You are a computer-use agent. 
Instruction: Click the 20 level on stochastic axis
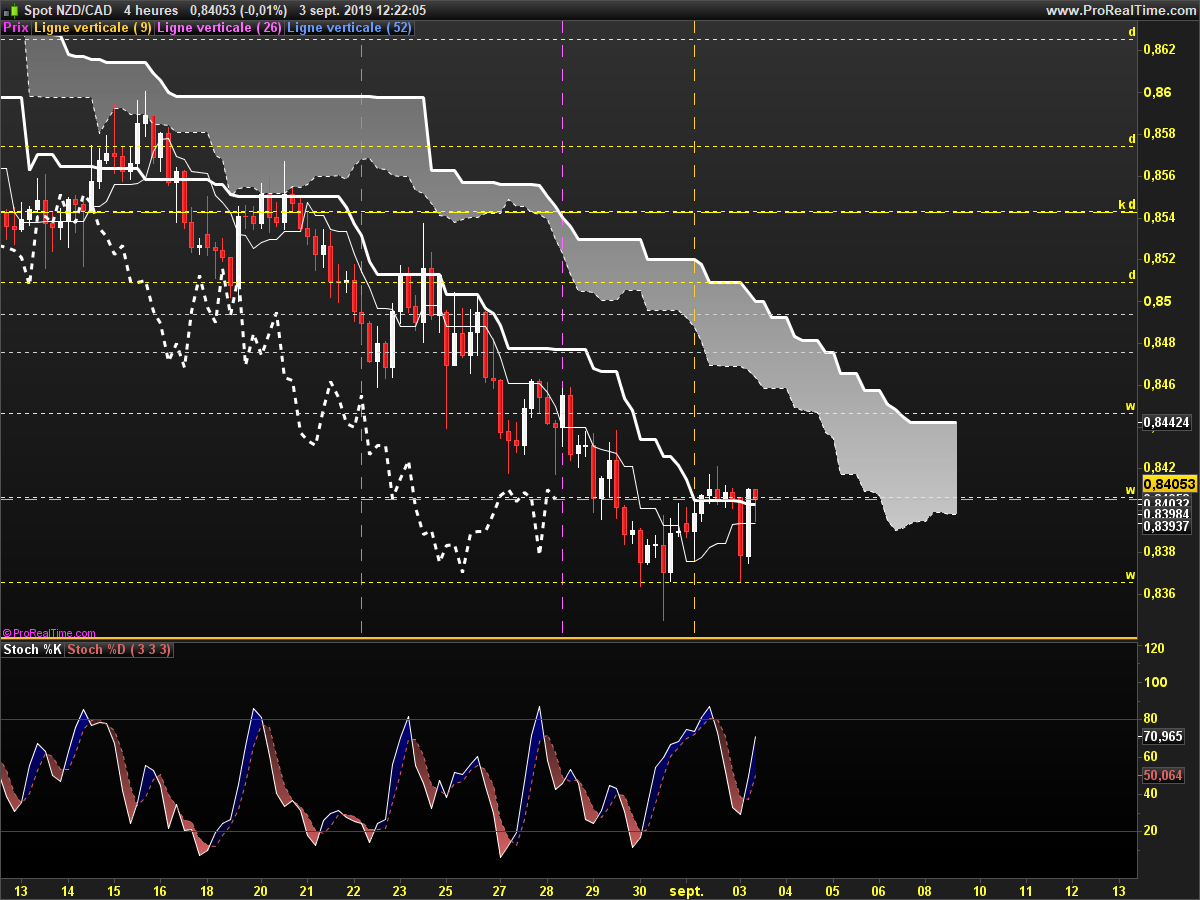point(1150,830)
